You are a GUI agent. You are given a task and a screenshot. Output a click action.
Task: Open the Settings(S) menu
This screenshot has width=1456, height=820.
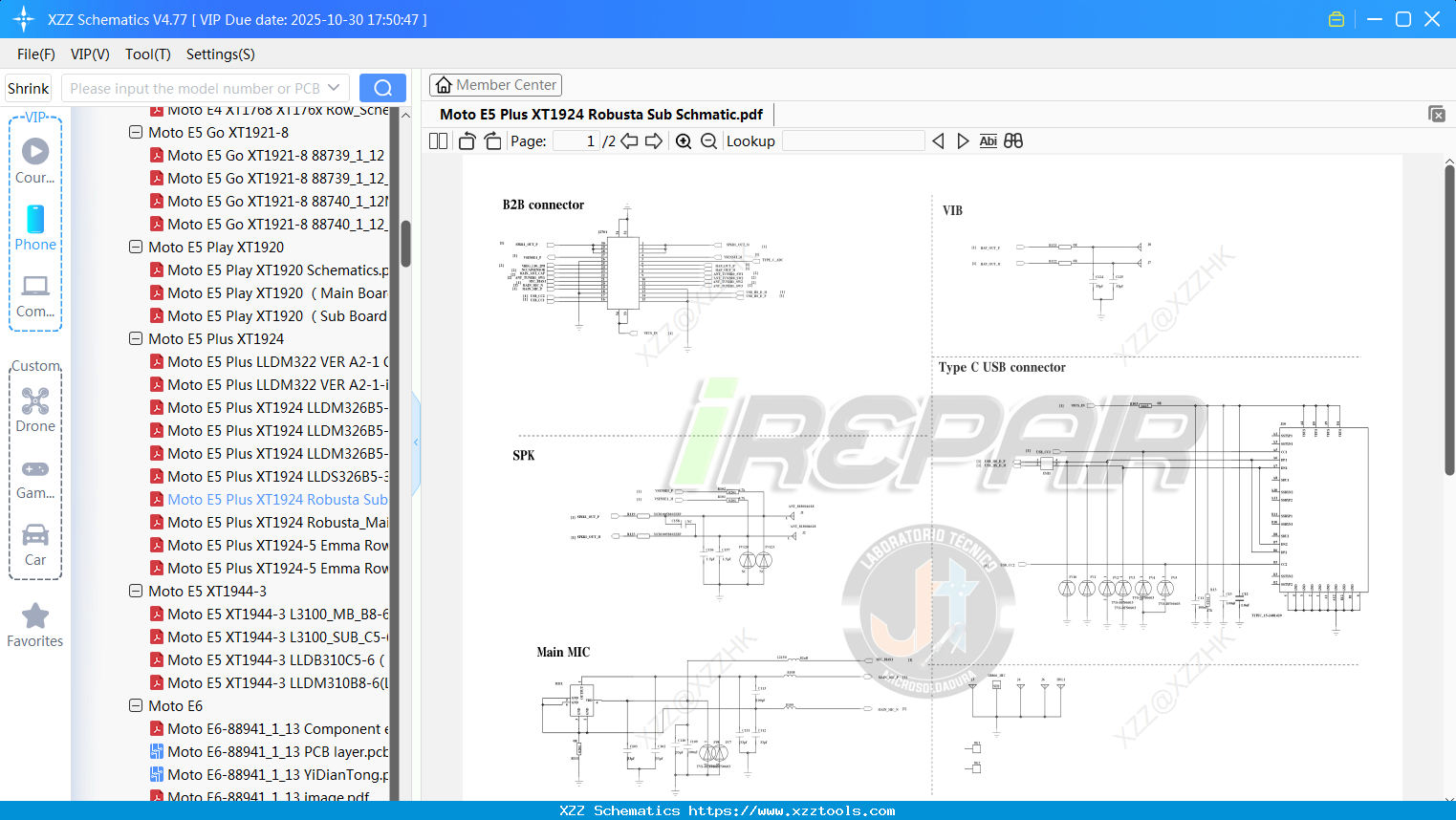[221, 54]
